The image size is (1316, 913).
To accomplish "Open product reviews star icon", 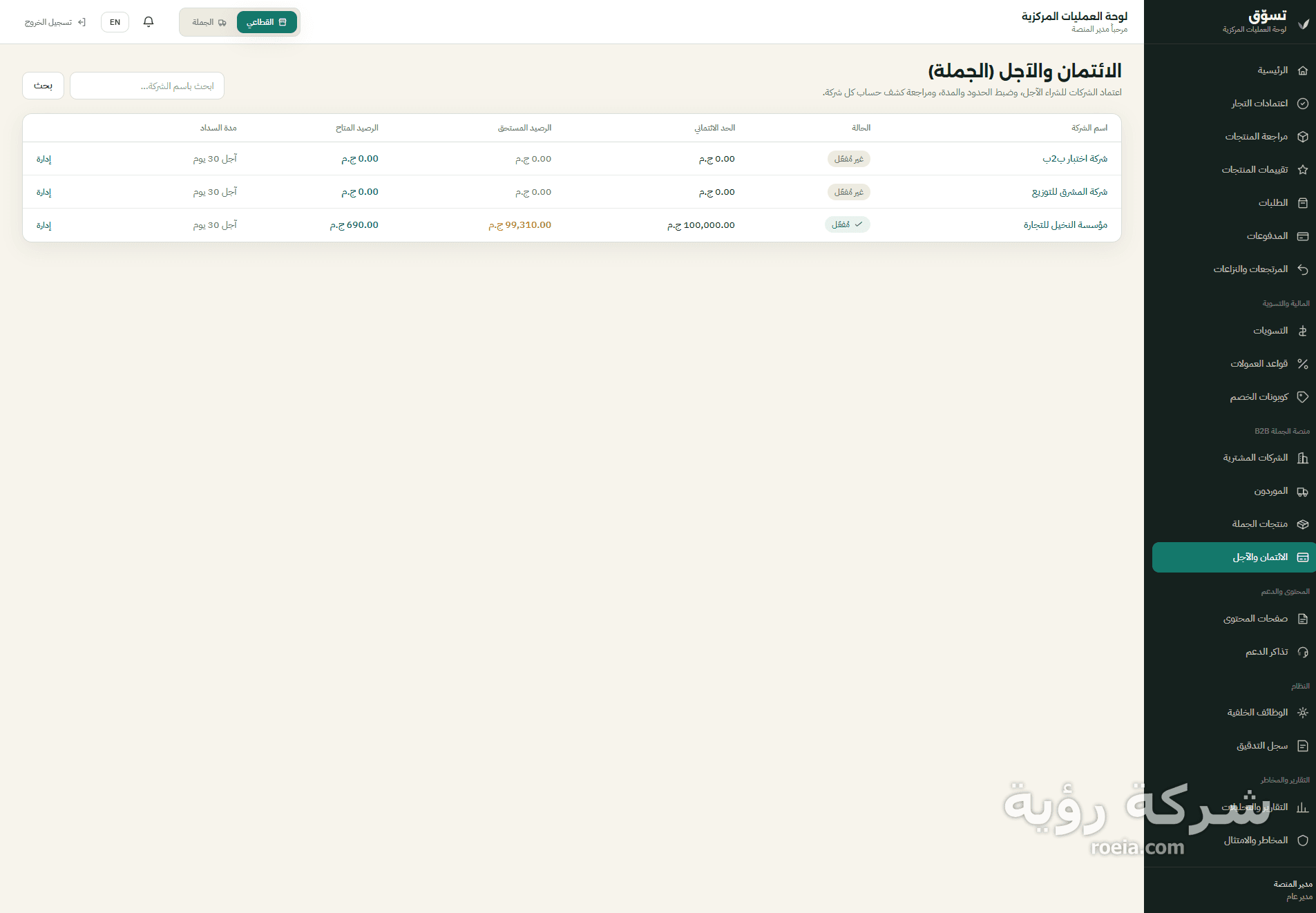I will (x=1303, y=170).
